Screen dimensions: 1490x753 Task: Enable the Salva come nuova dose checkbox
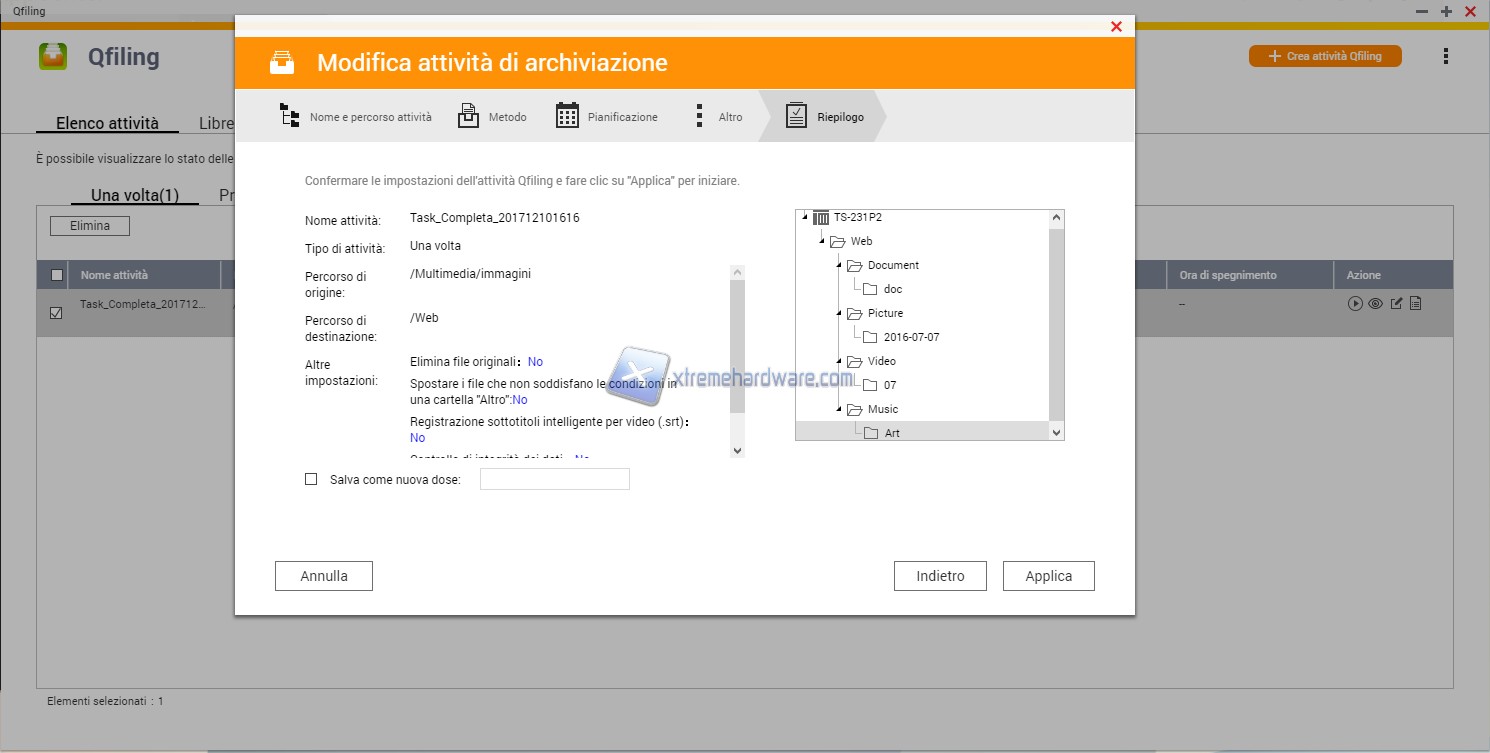[x=311, y=480]
